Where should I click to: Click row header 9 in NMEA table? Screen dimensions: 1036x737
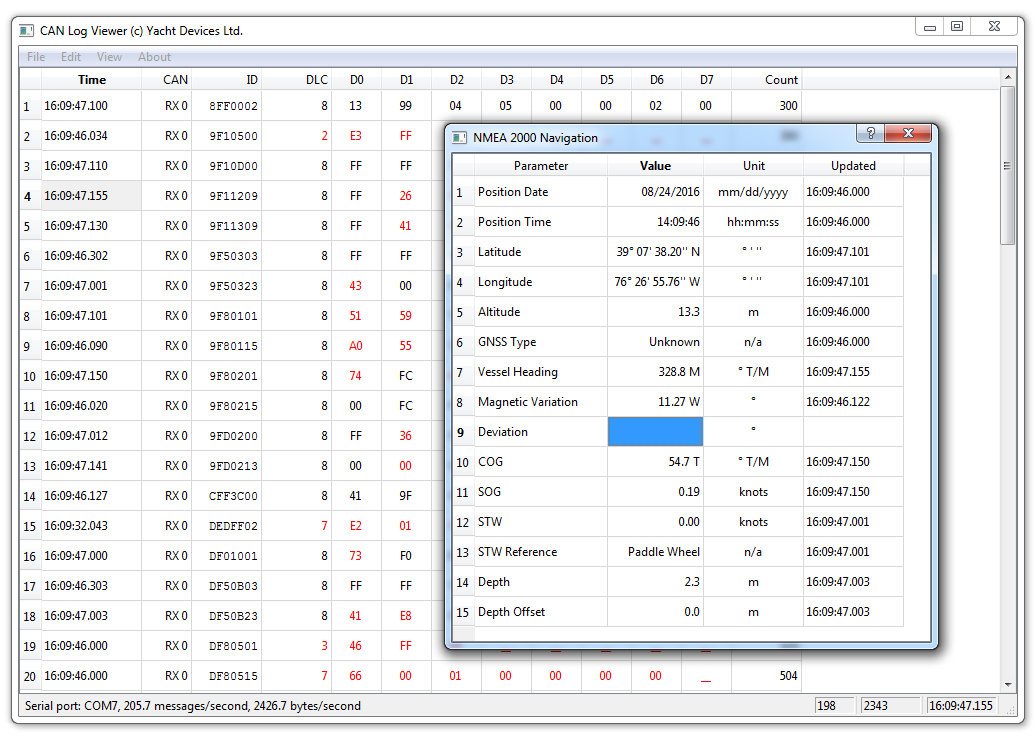[462, 432]
